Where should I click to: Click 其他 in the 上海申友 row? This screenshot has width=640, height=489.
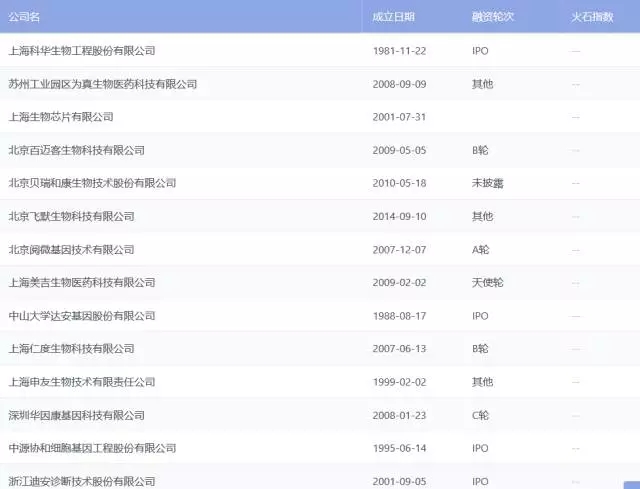point(482,382)
